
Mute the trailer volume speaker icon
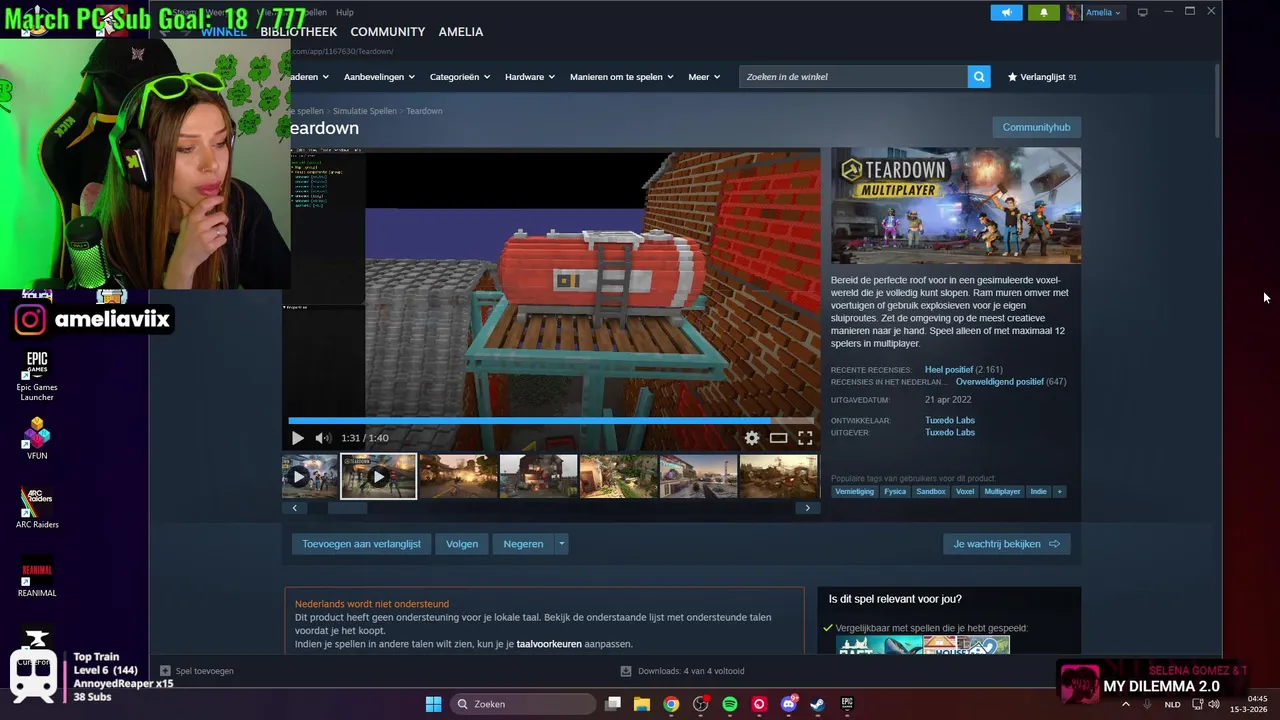coord(323,438)
